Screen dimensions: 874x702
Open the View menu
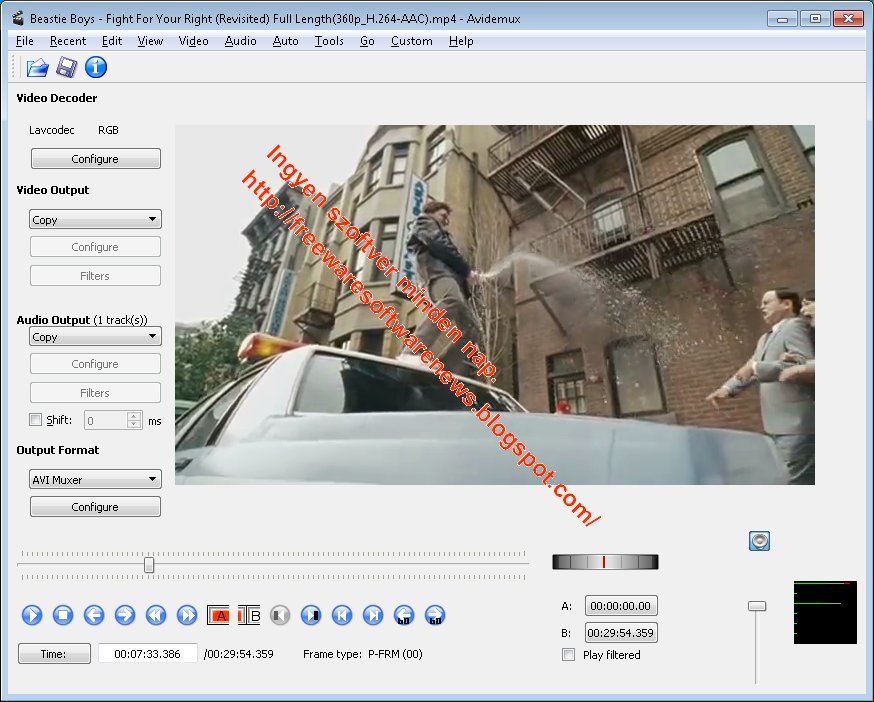coord(150,41)
